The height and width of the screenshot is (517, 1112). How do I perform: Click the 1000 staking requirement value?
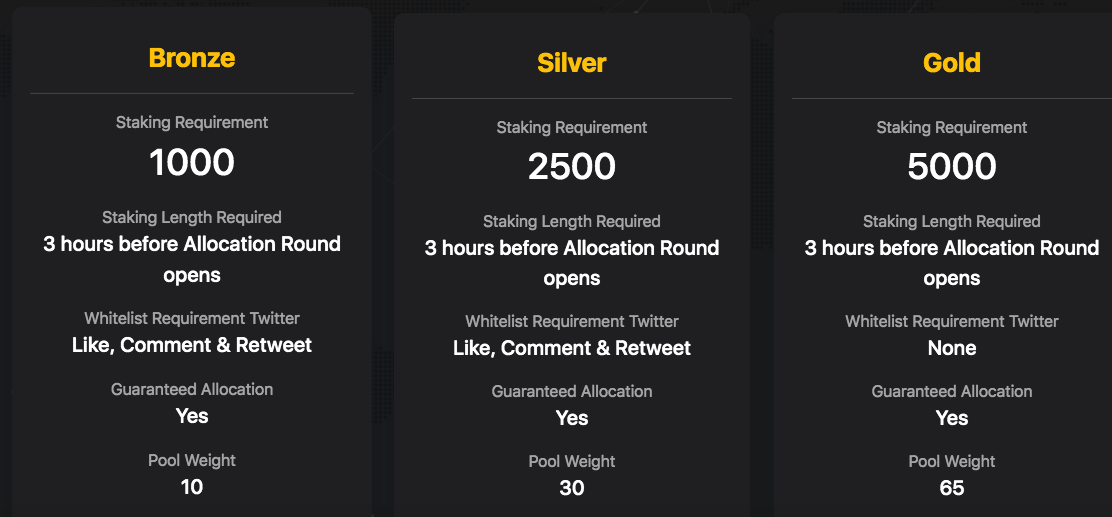(x=192, y=162)
